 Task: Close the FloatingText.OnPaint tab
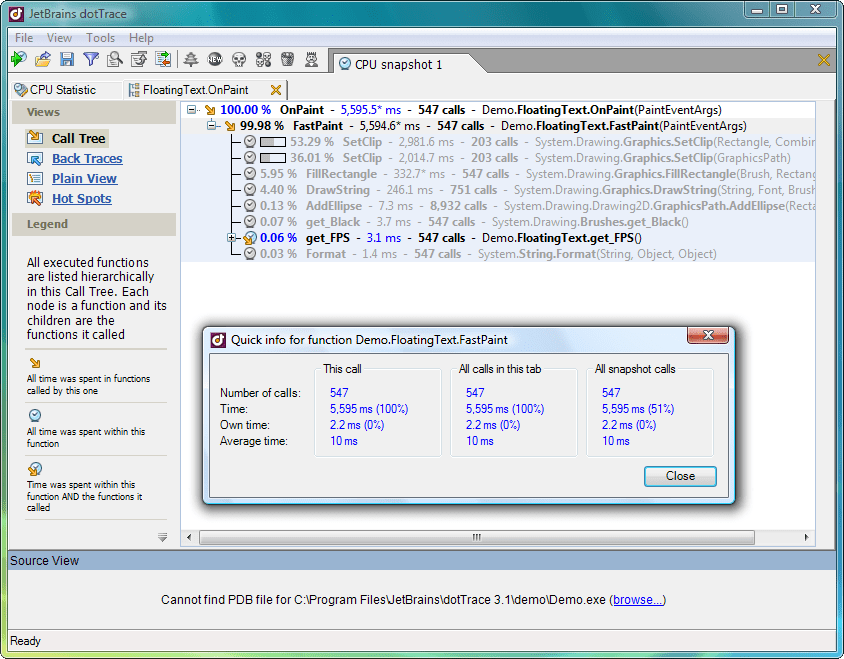coord(276,90)
